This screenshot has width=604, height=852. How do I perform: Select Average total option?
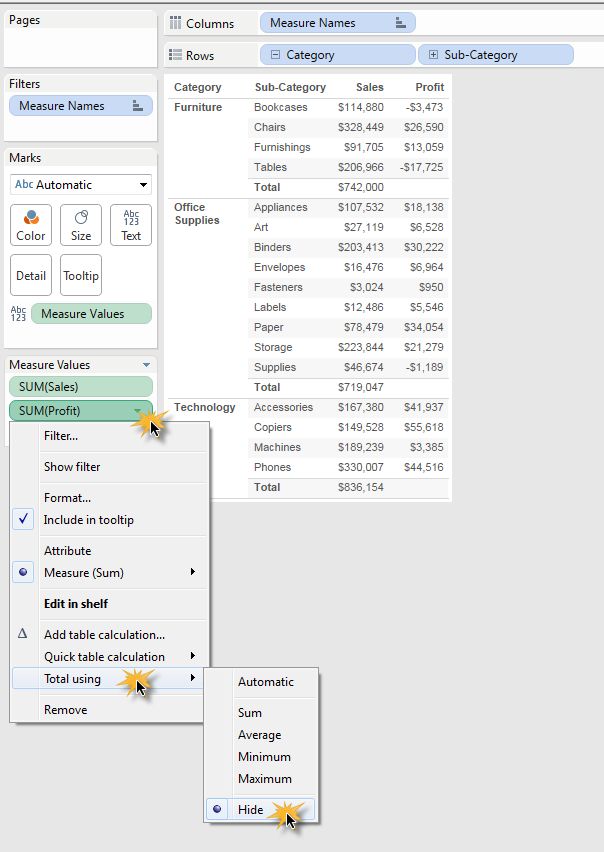pos(260,735)
